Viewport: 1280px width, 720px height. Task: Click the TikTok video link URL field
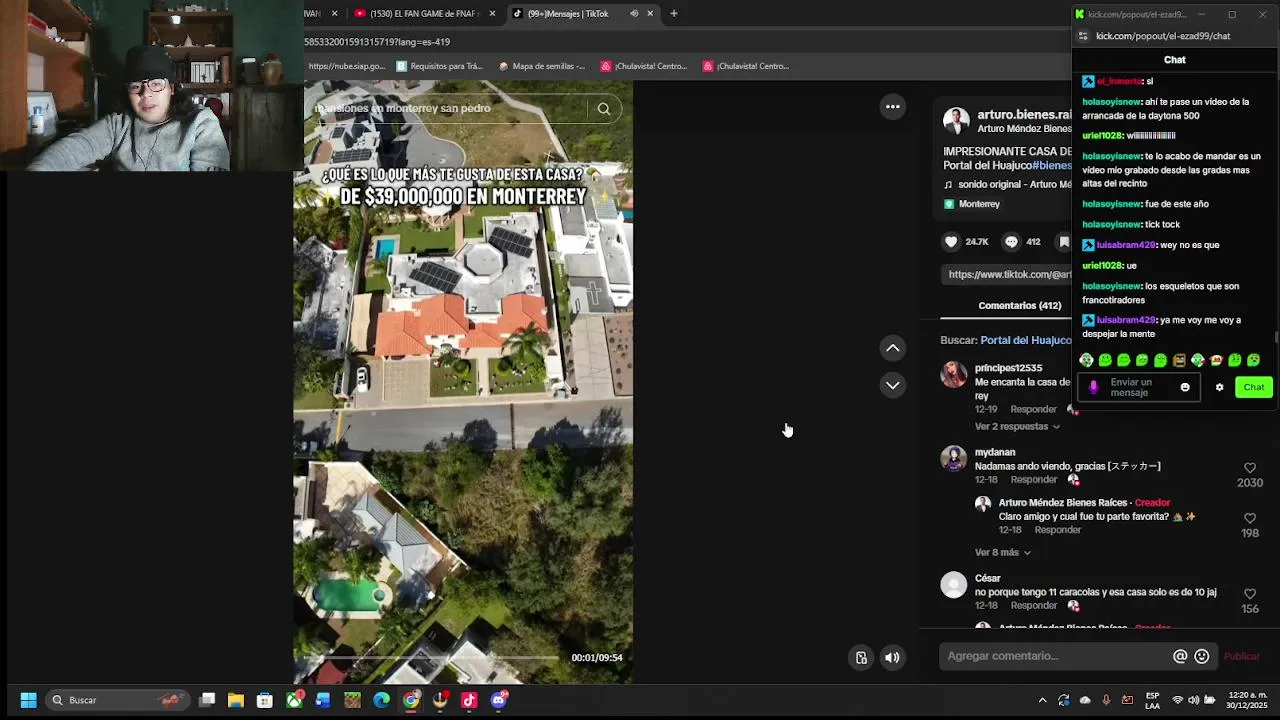tap(1008, 274)
